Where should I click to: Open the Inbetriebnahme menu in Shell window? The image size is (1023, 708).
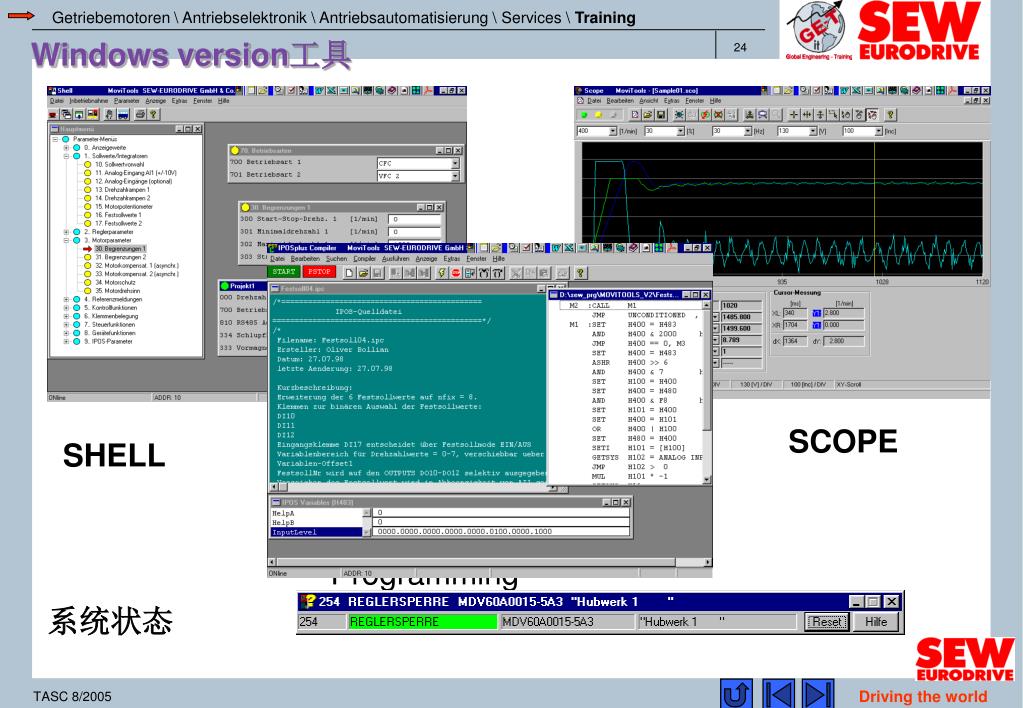click(89, 101)
